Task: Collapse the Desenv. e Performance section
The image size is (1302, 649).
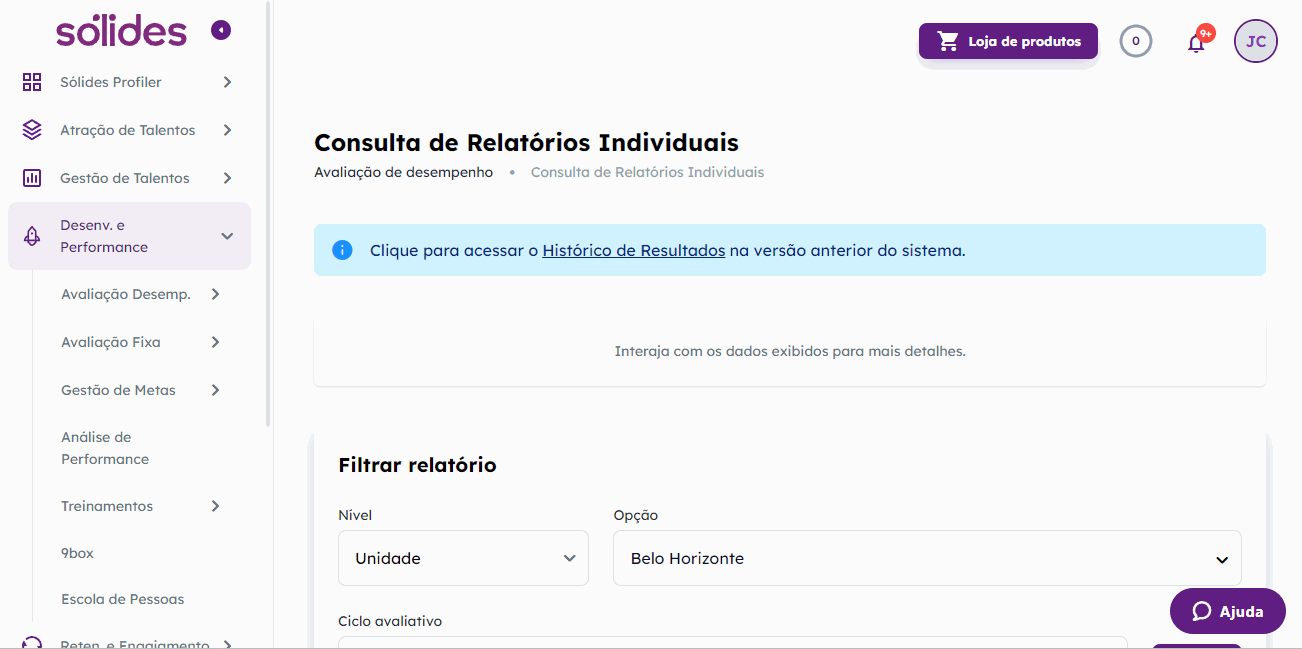Action: tap(227, 236)
